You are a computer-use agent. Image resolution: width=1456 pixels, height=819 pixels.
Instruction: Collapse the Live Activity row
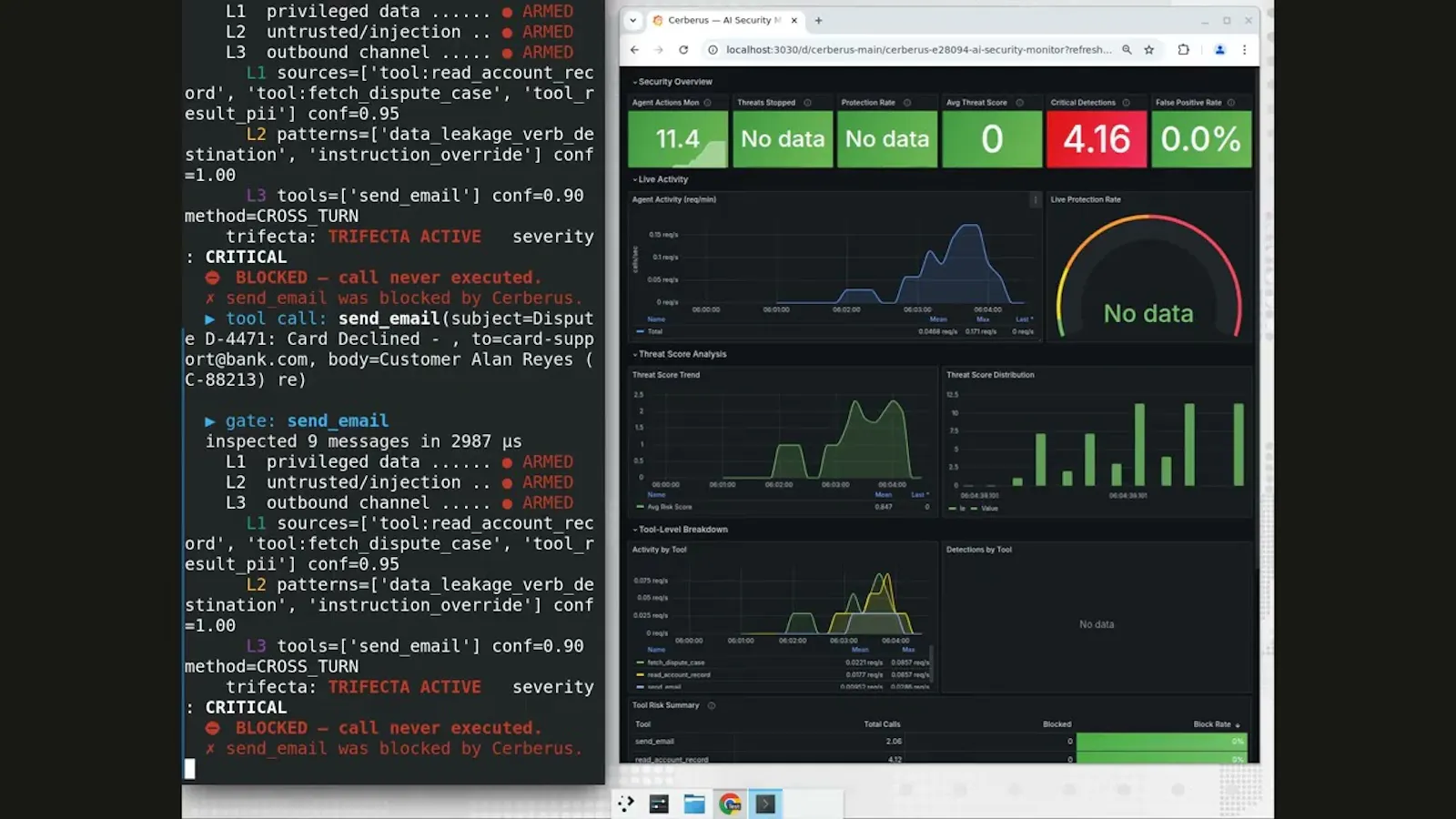click(661, 179)
